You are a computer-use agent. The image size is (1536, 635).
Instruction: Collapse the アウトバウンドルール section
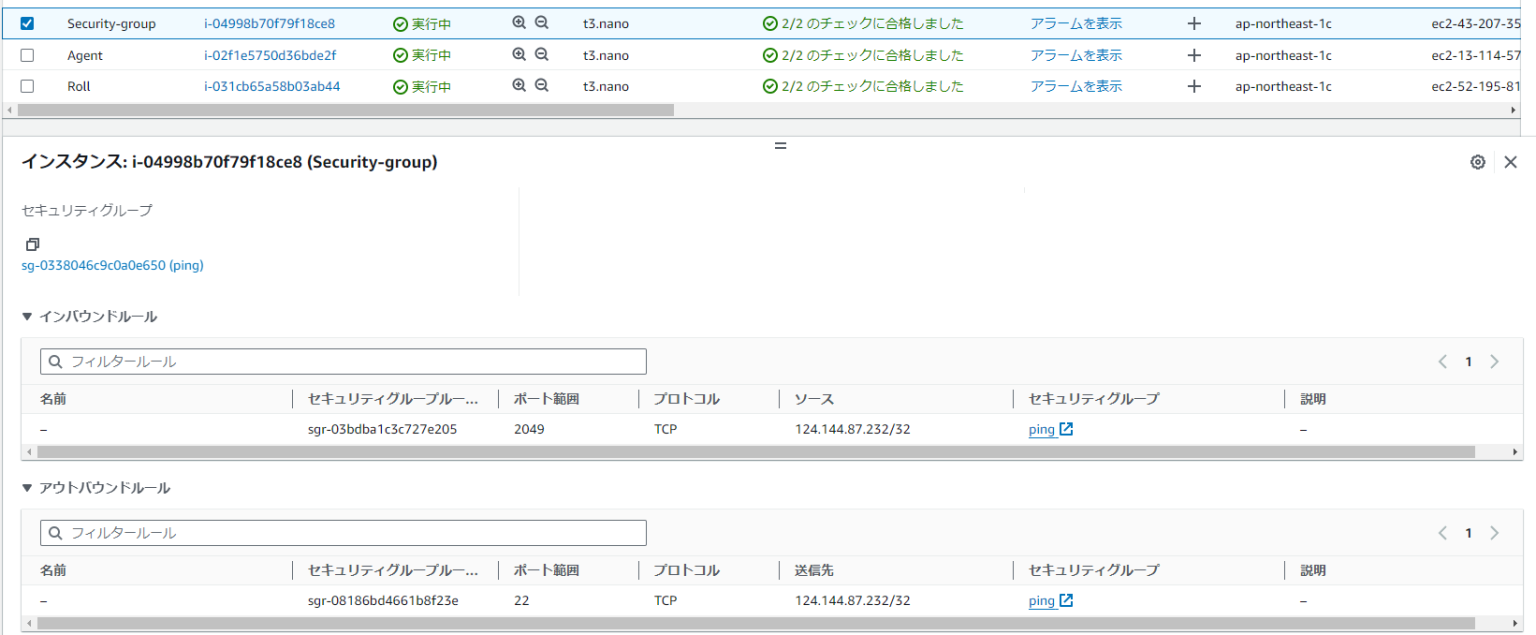tap(28, 488)
